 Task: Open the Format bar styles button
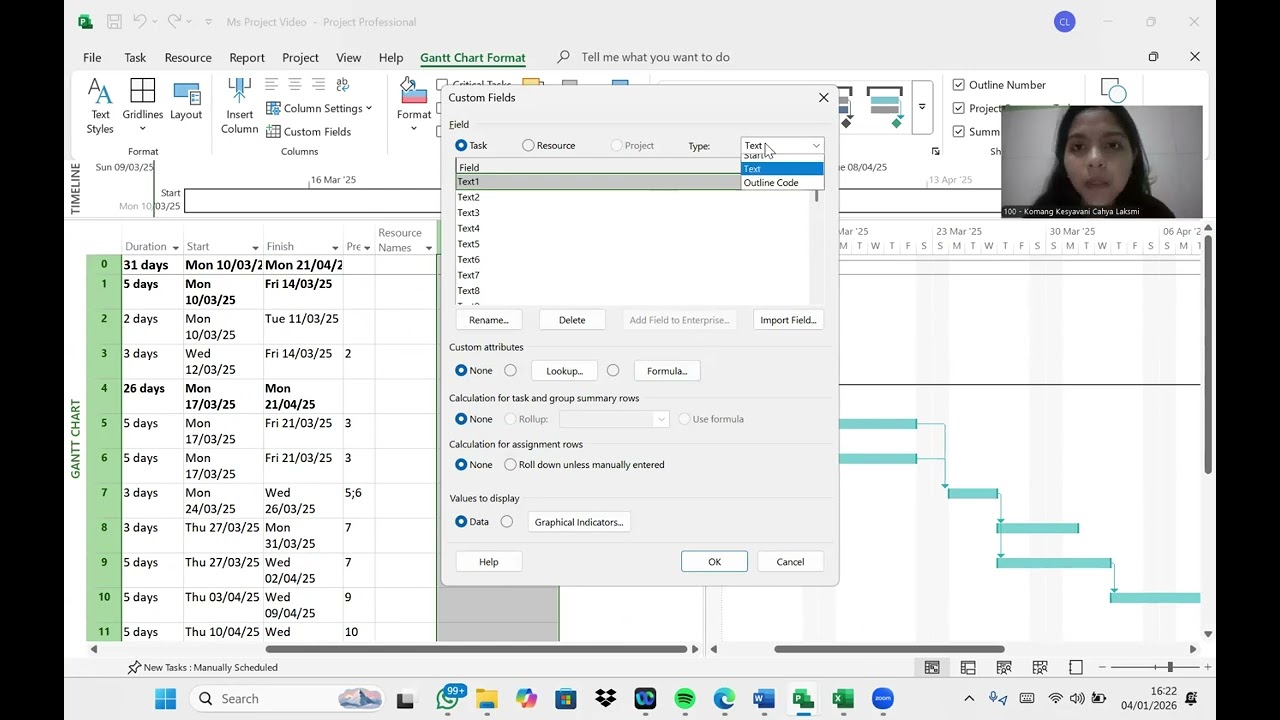point(414,107)
